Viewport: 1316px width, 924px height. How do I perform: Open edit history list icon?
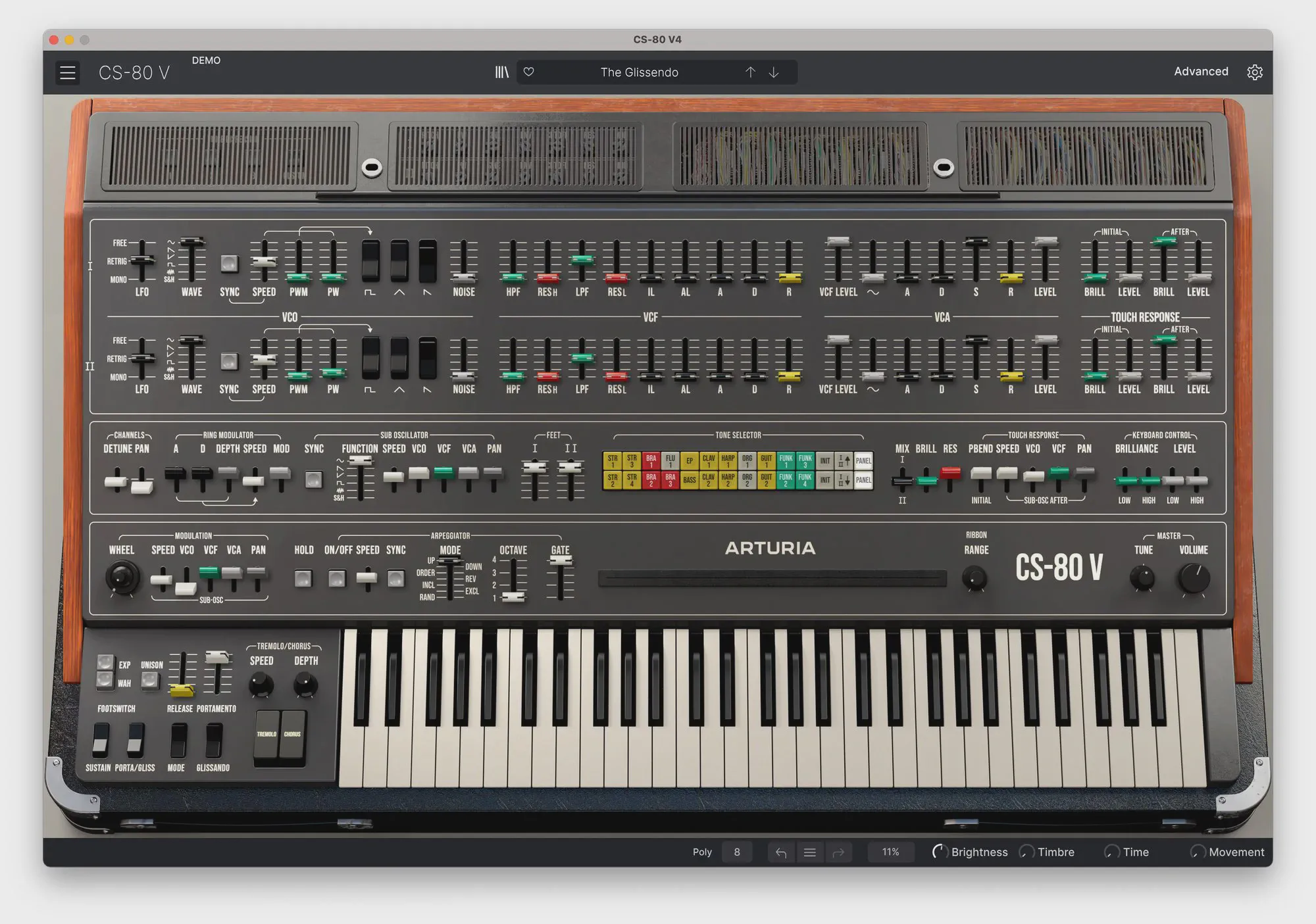[810, 852]
